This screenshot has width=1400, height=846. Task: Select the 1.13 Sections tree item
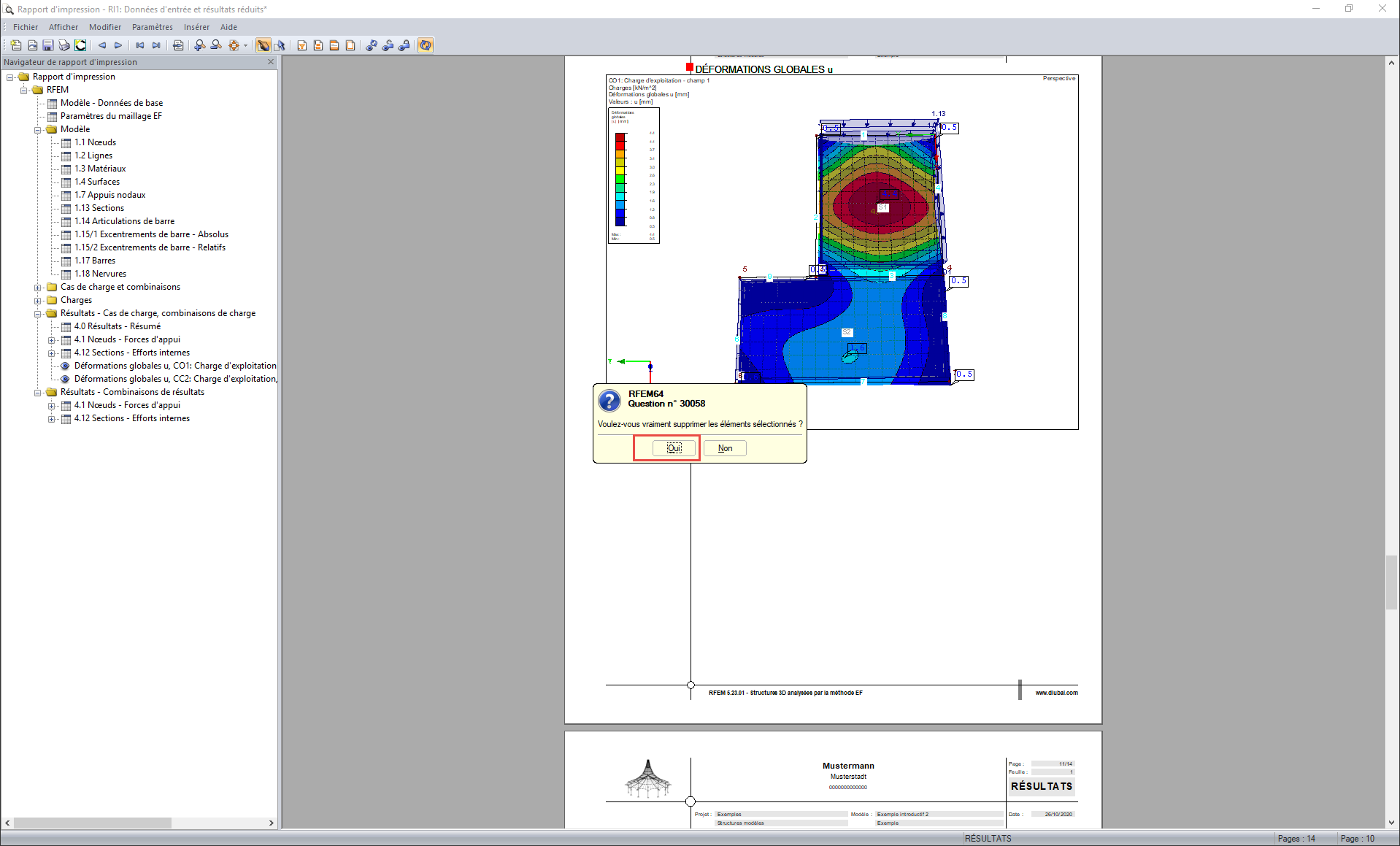click(x=99, y=208)
